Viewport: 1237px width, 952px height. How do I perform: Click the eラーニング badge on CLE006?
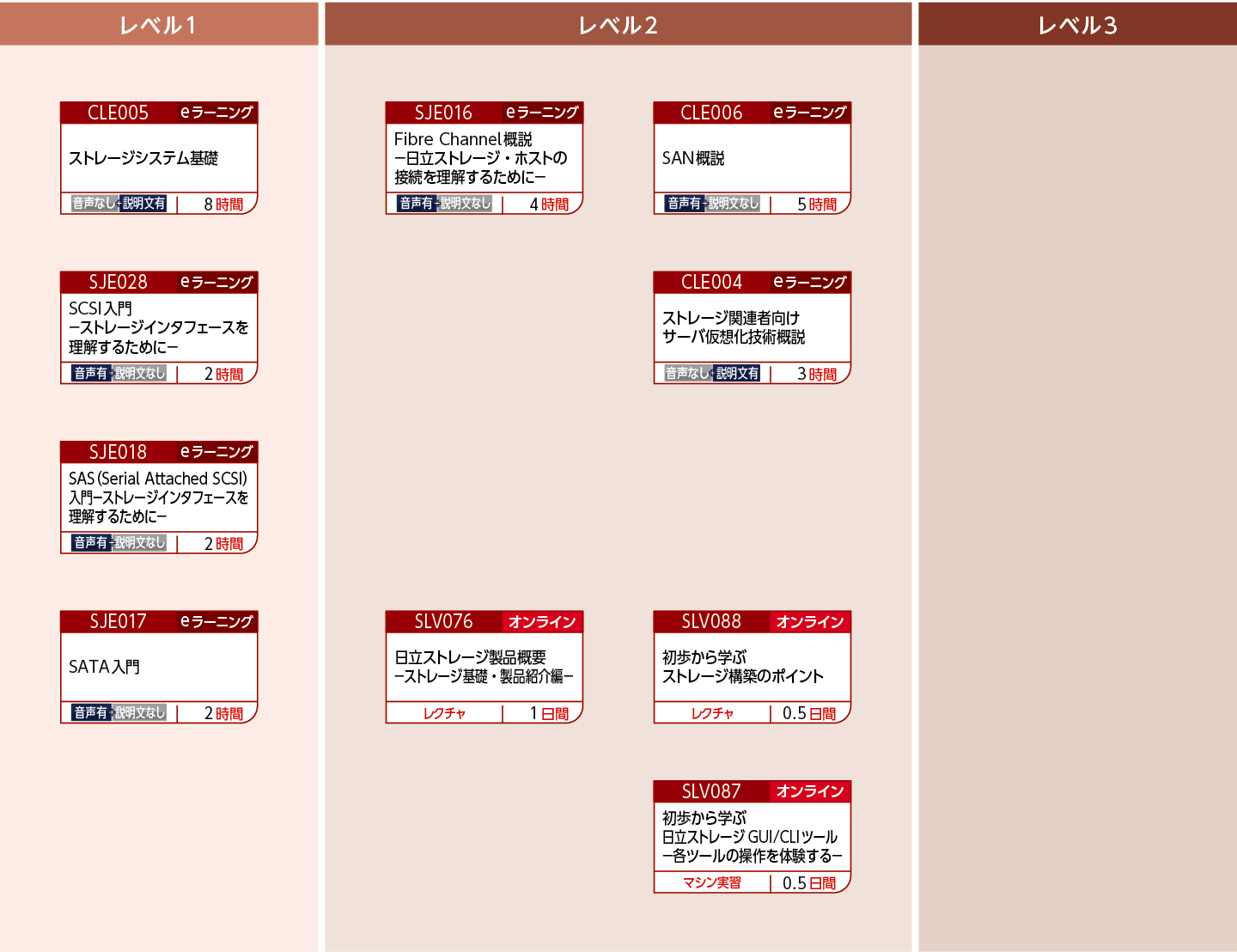[810, 113]
